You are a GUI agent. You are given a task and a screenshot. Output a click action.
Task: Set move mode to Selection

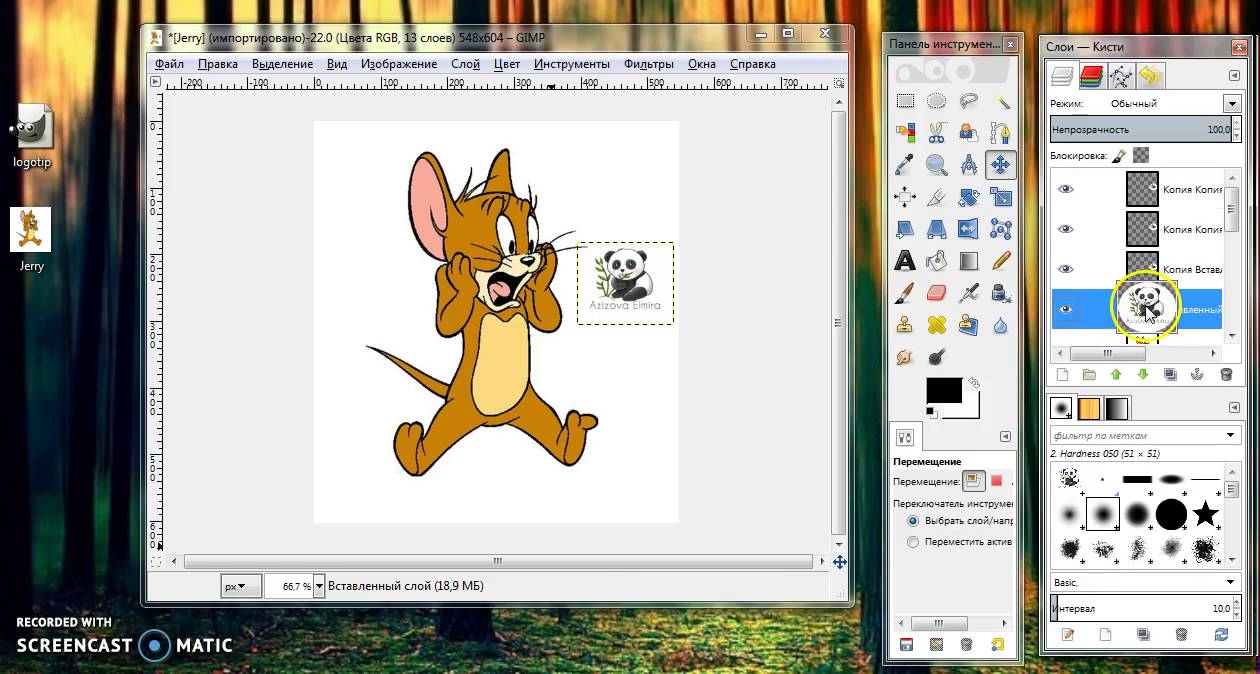996,481
